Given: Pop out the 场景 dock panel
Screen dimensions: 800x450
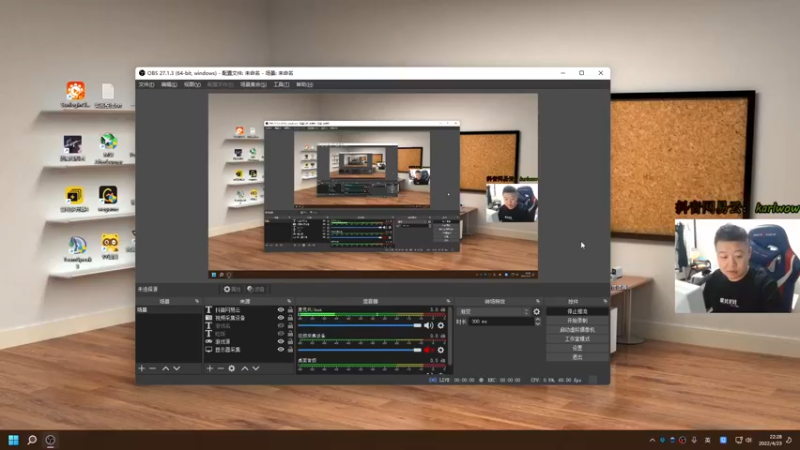Looking at the screenshot, I should pyautogui.click(x=197, y=302).
